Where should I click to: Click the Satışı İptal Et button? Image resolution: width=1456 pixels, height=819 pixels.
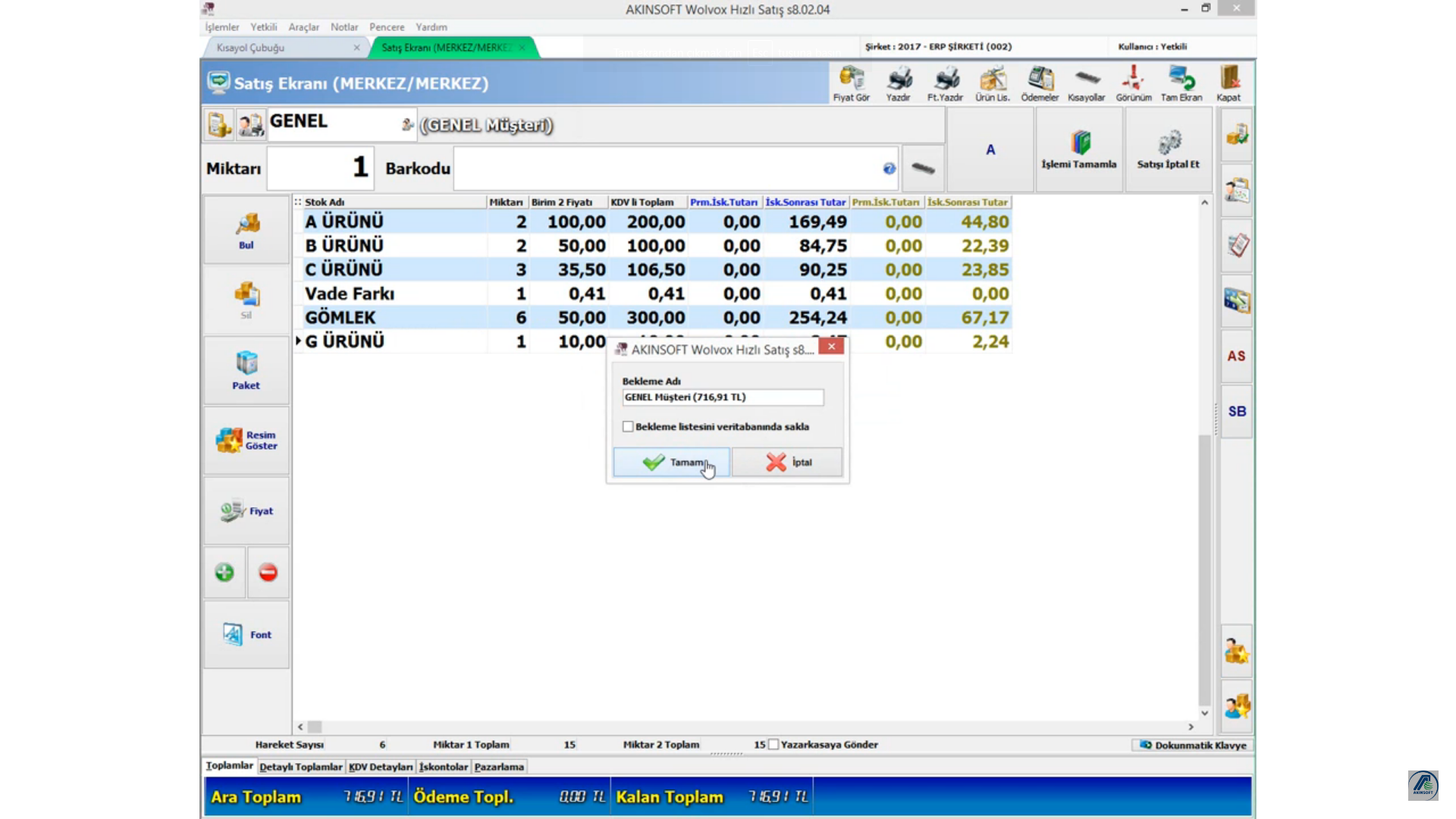click(1169, 149)
